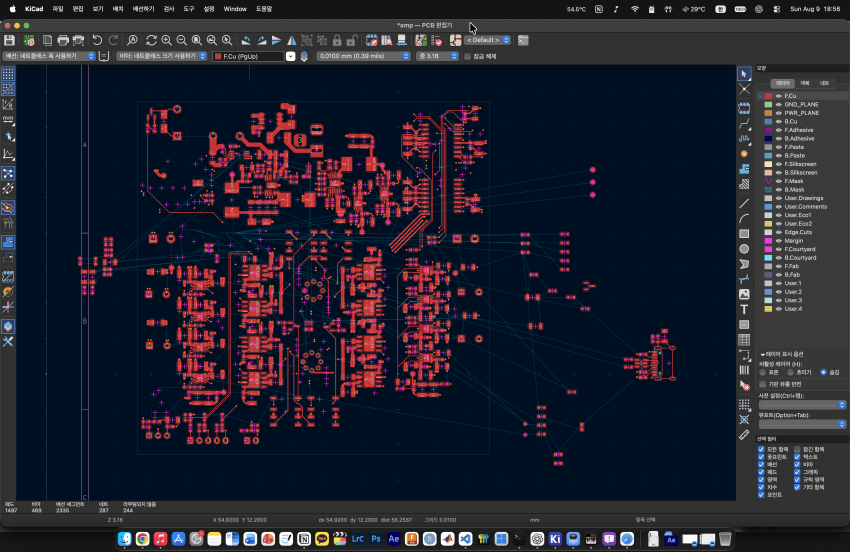Toggle grid display in the left toolbar
This screenshot has height=552, width=850.
(x=8, y=74)
